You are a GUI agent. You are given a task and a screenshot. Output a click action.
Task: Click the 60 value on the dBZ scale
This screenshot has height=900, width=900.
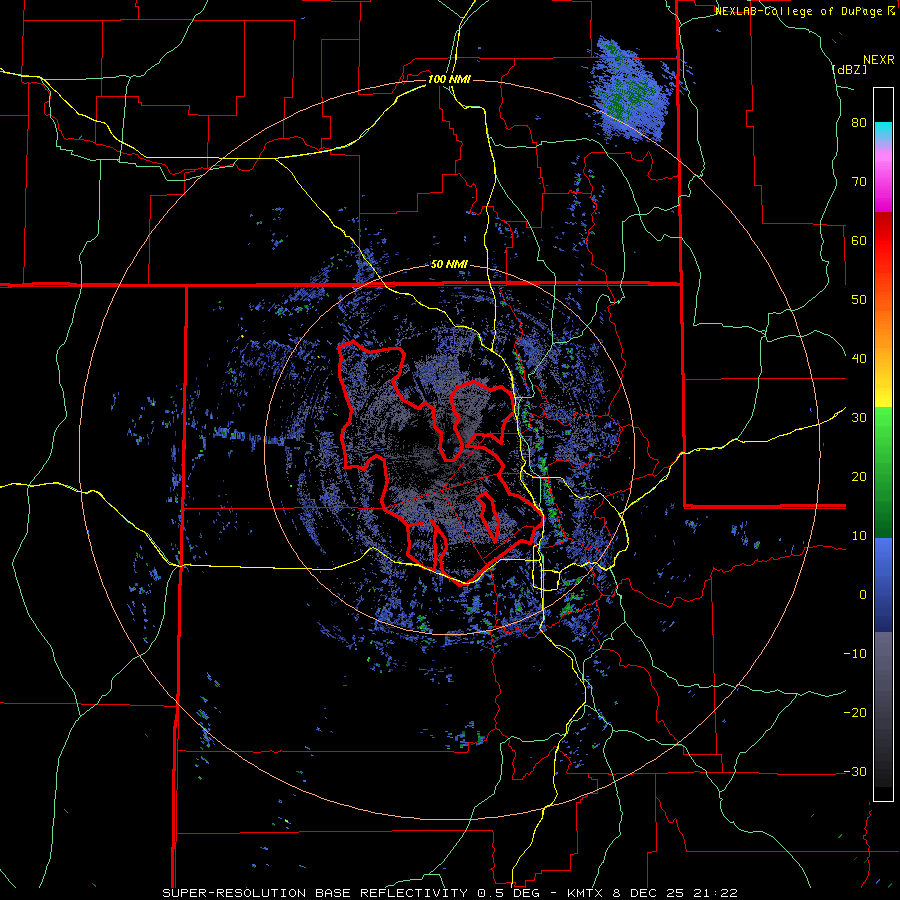pyautogui.click(x=859, y=240)
